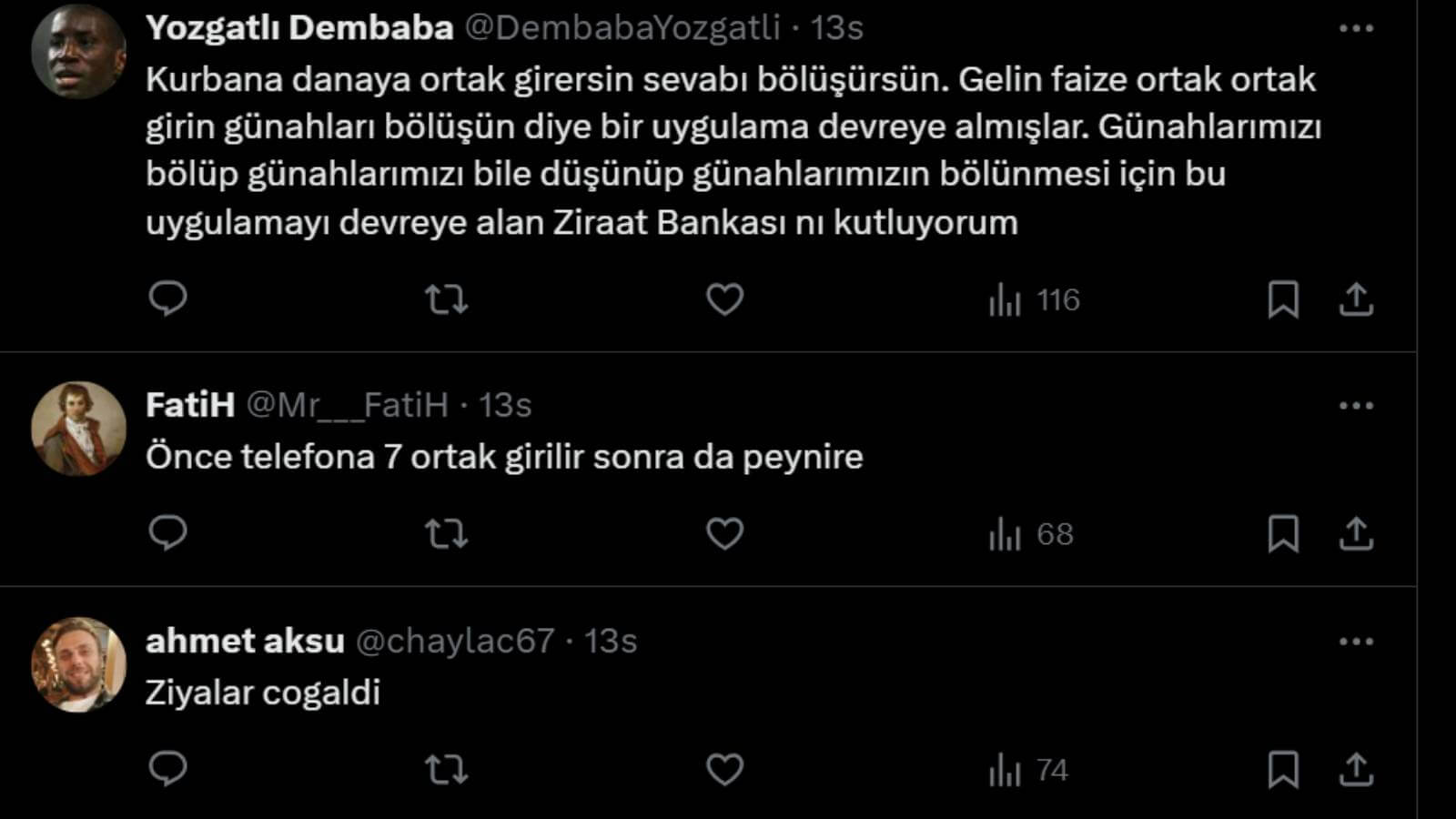
Task: Open more options on ahmet aksu's tweet
Action: coord(1355,642)
